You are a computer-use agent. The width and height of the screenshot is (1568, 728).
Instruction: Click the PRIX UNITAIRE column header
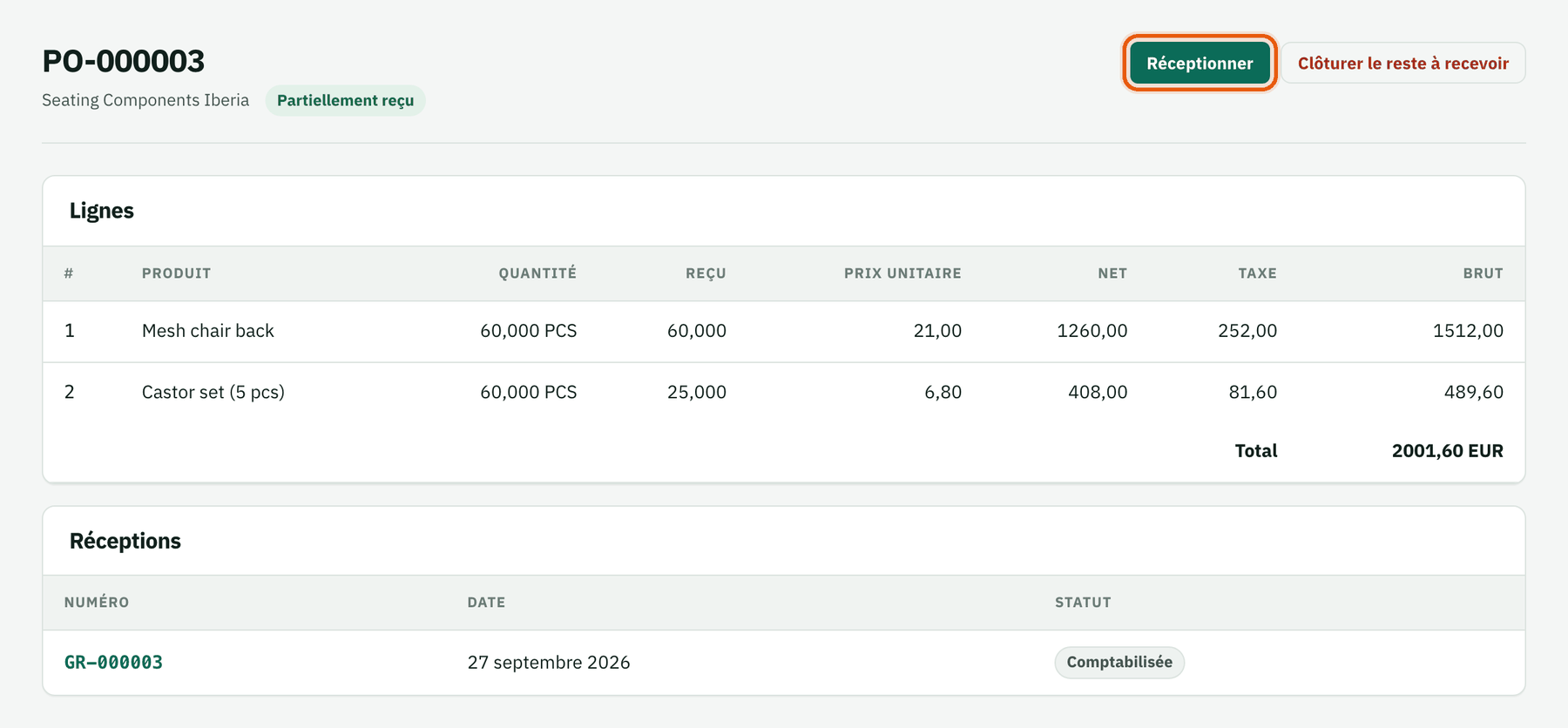[902, 273]
